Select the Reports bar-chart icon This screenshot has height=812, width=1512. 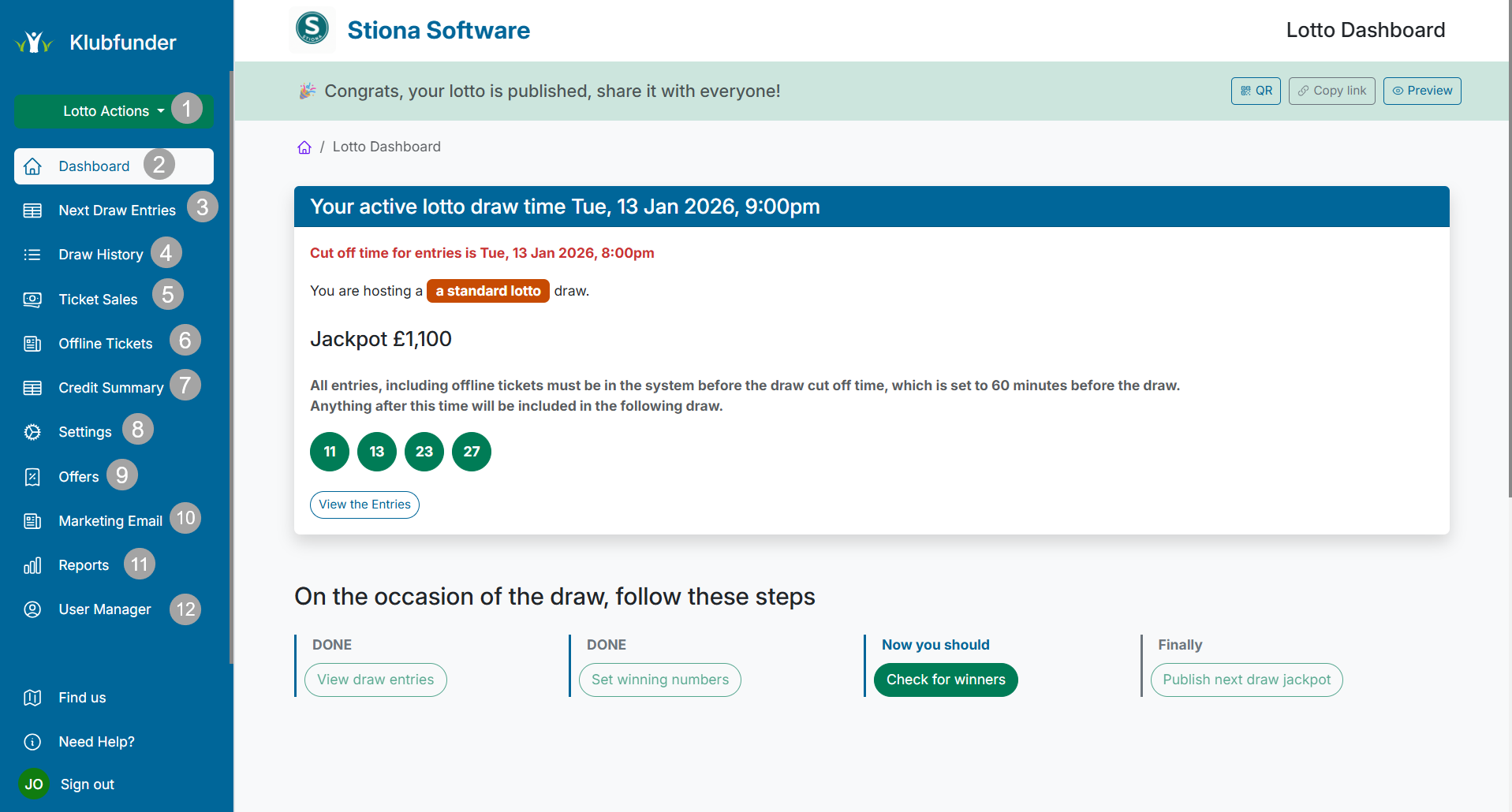[32, 565]
